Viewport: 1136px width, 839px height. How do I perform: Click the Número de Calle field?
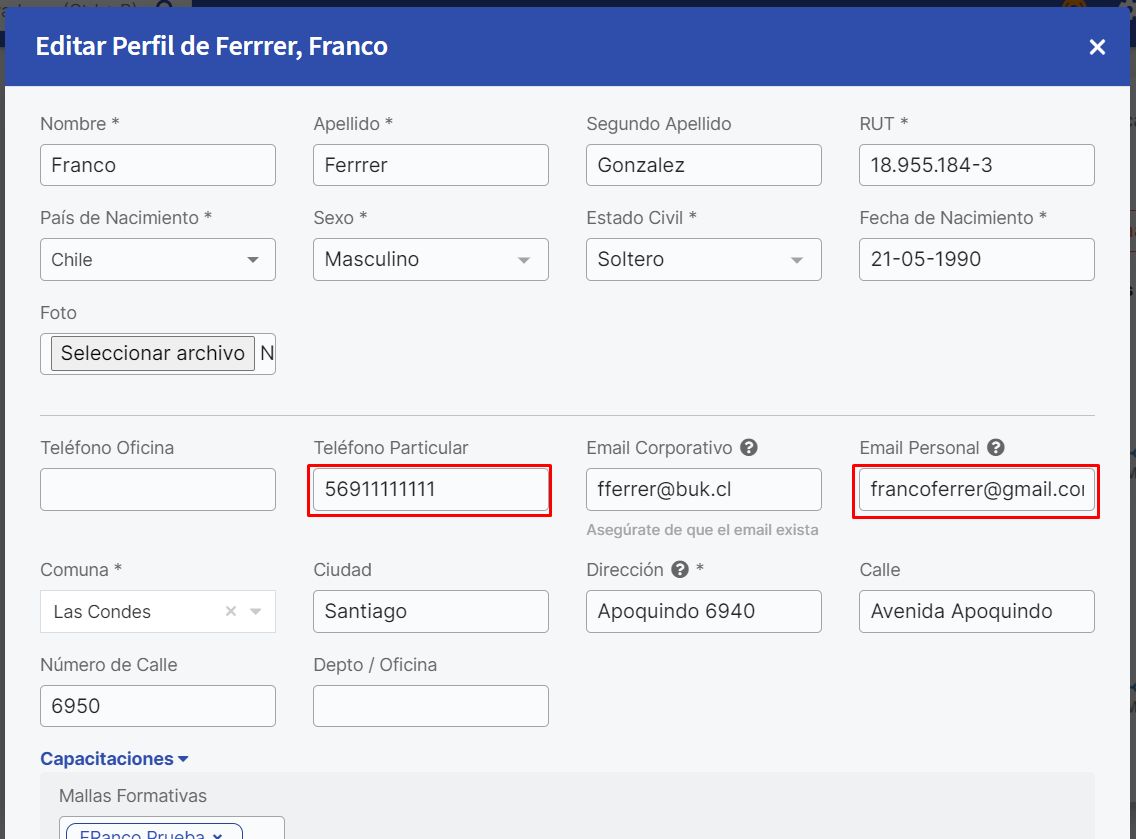[158, 706]
